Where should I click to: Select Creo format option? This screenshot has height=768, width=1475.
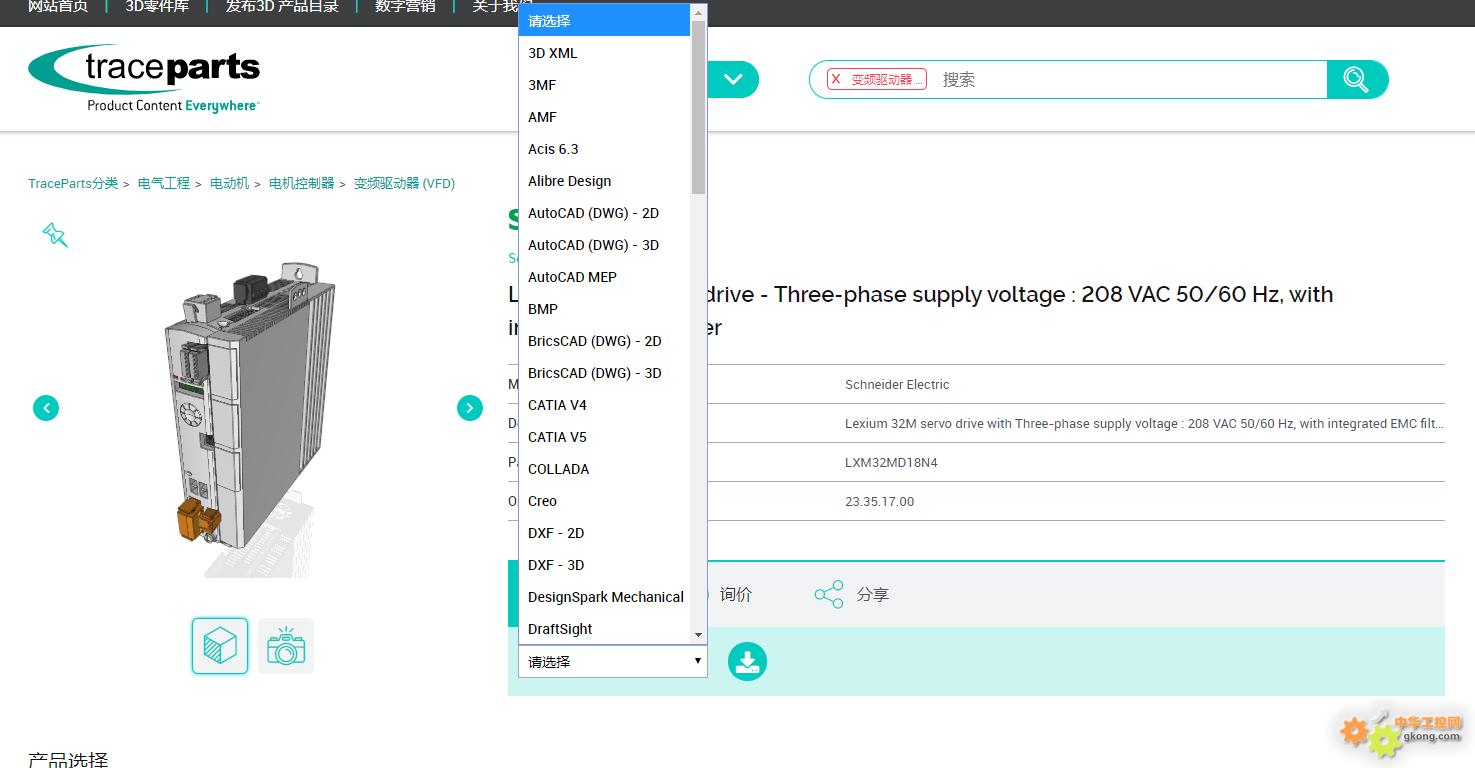click(x=604, y=501)
